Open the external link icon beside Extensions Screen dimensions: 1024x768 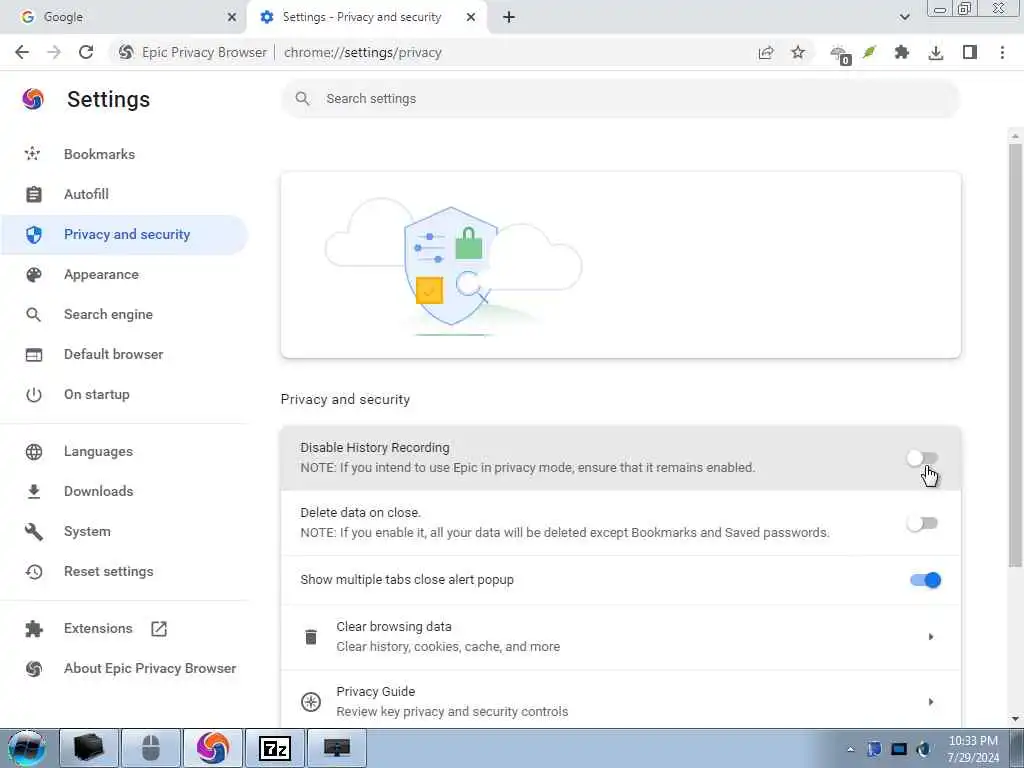[159, 629]
